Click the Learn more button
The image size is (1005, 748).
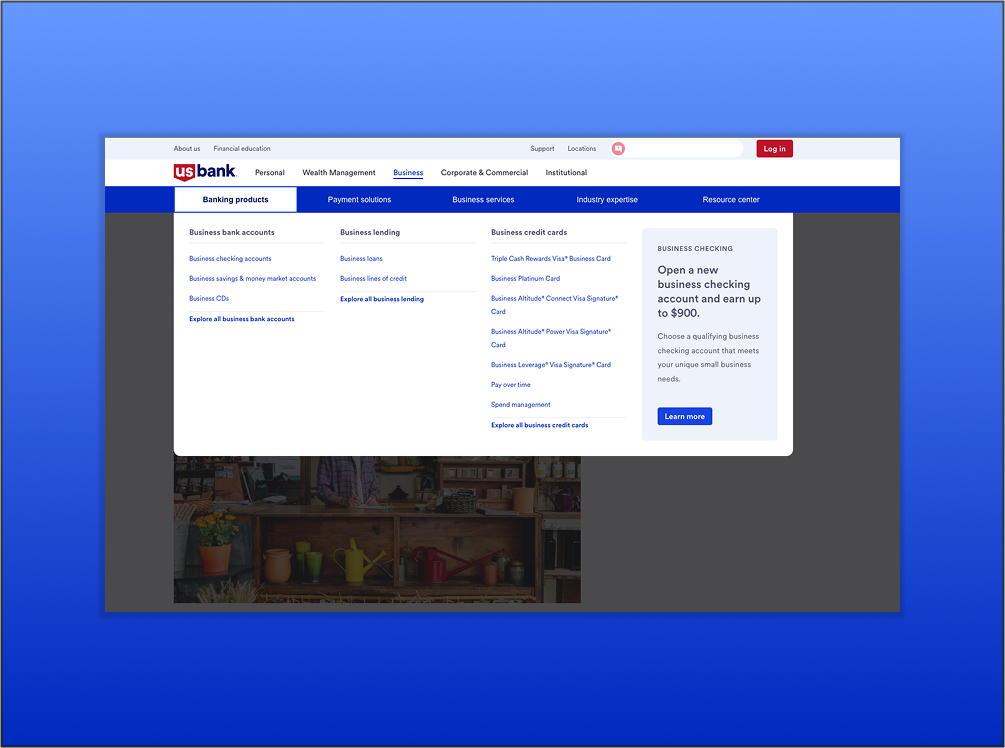[x=685, y=417]
